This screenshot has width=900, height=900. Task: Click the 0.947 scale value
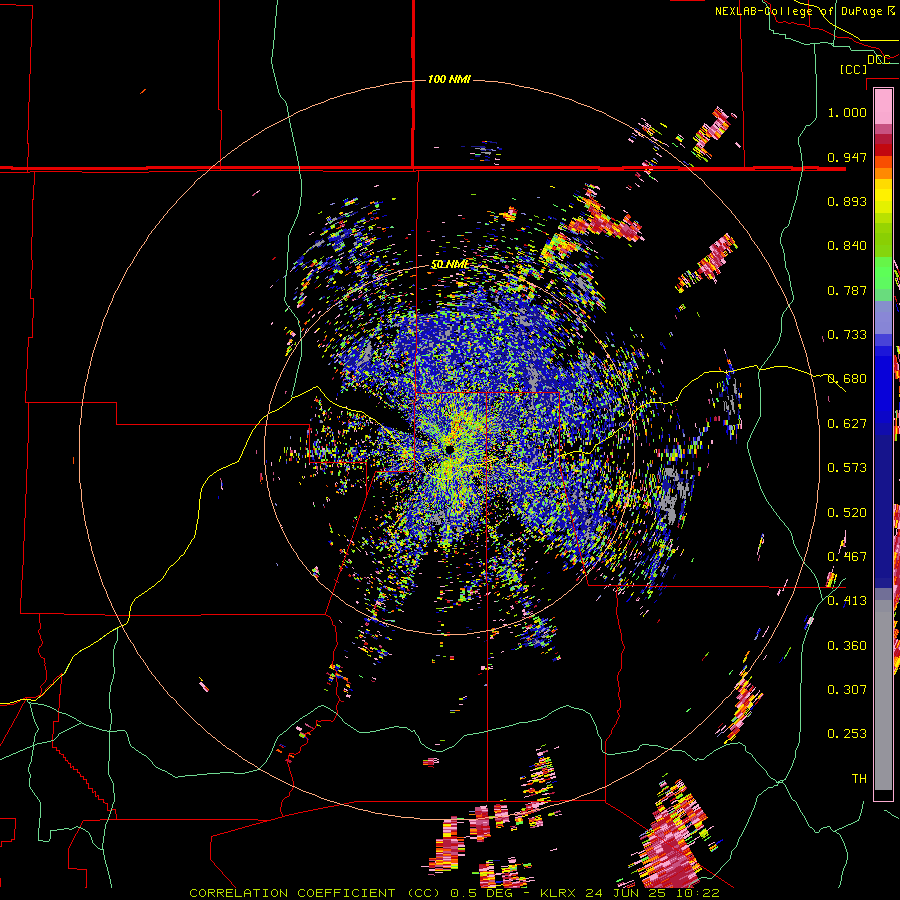(x=847, y=157)
